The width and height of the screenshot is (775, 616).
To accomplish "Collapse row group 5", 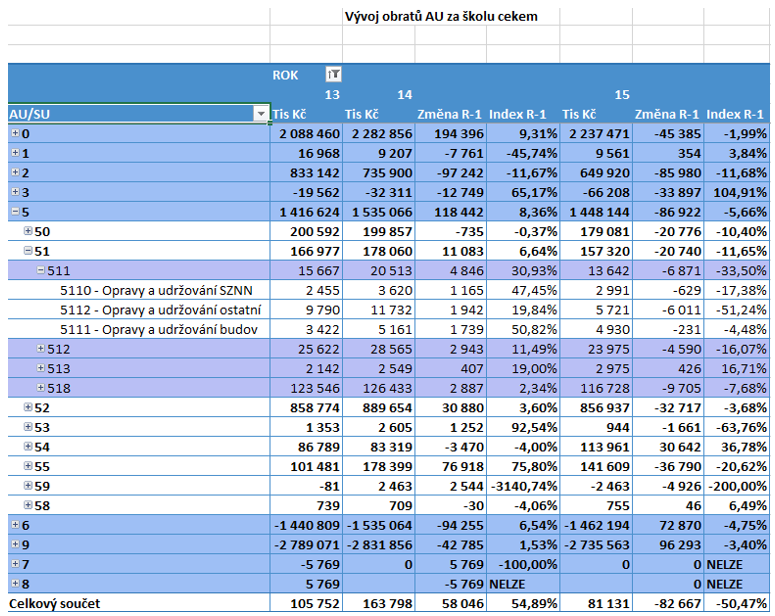I will [x=15, y=212].
